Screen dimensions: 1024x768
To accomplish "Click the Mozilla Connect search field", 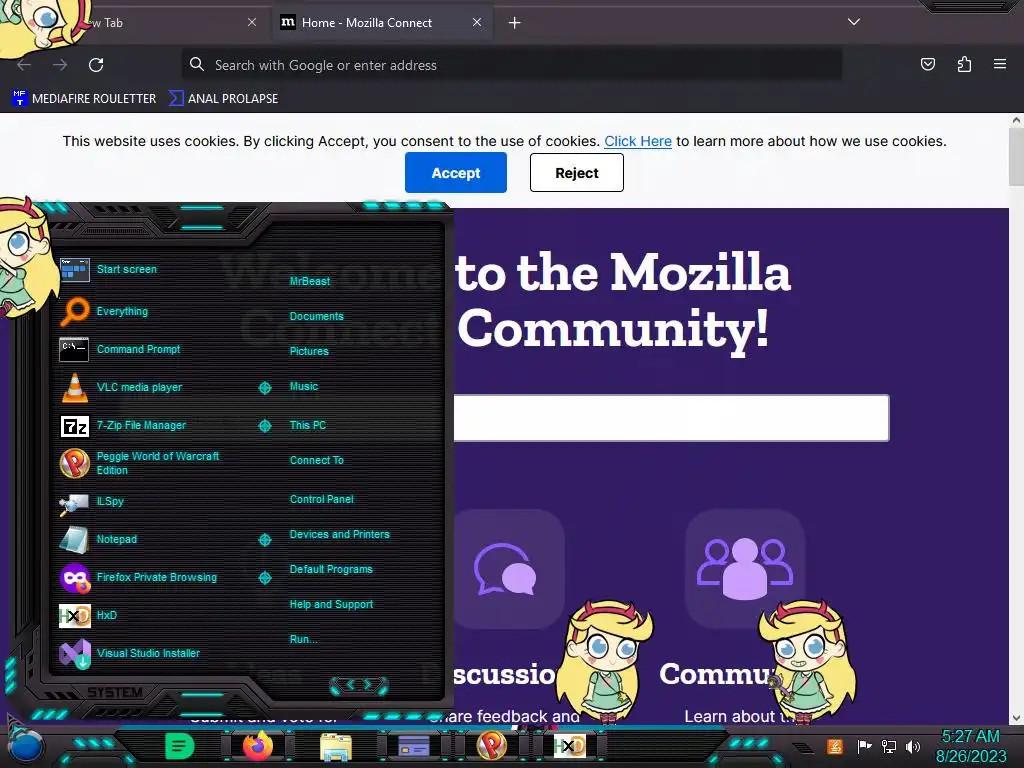I will pyautogui.click(x=671, y=418).
